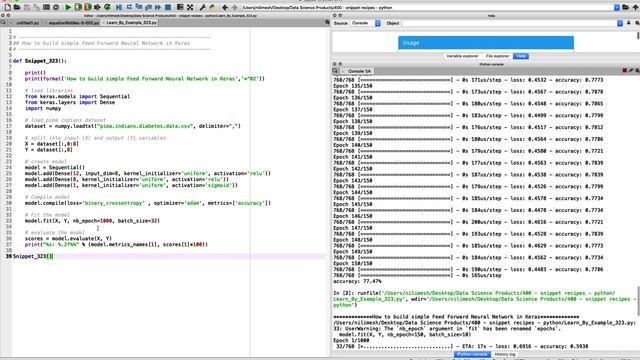The height and width of the screenshot is (360, 640).
Task: Open Preferences with the wrench icon
Action: tap(202, 7)
